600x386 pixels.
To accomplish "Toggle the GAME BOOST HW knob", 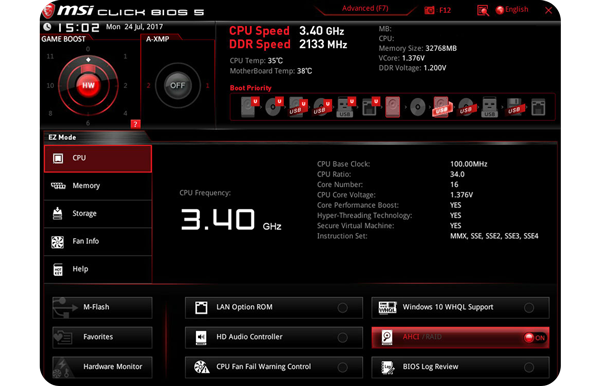I will click(x=88, y=85).
